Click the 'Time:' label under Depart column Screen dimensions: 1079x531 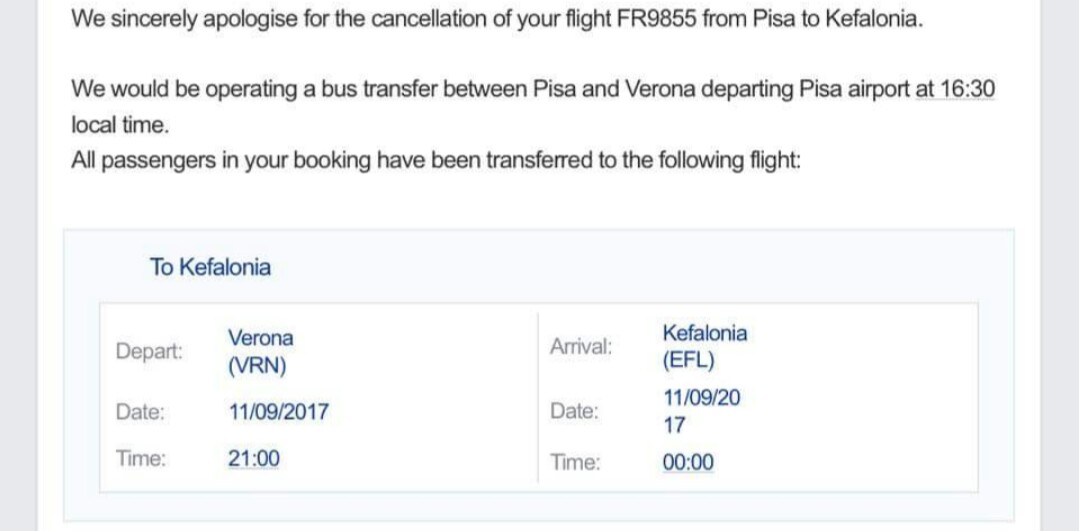(x=141, y=459)
